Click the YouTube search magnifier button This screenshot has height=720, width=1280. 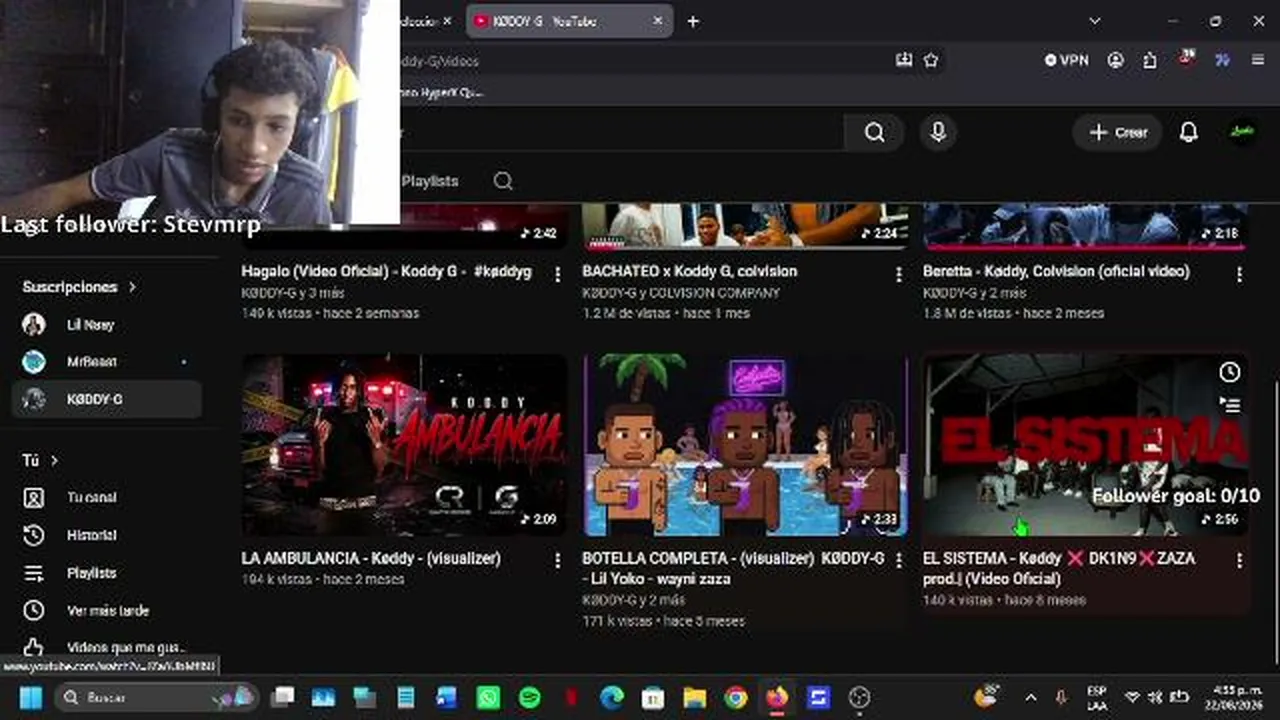coord(874,132)
